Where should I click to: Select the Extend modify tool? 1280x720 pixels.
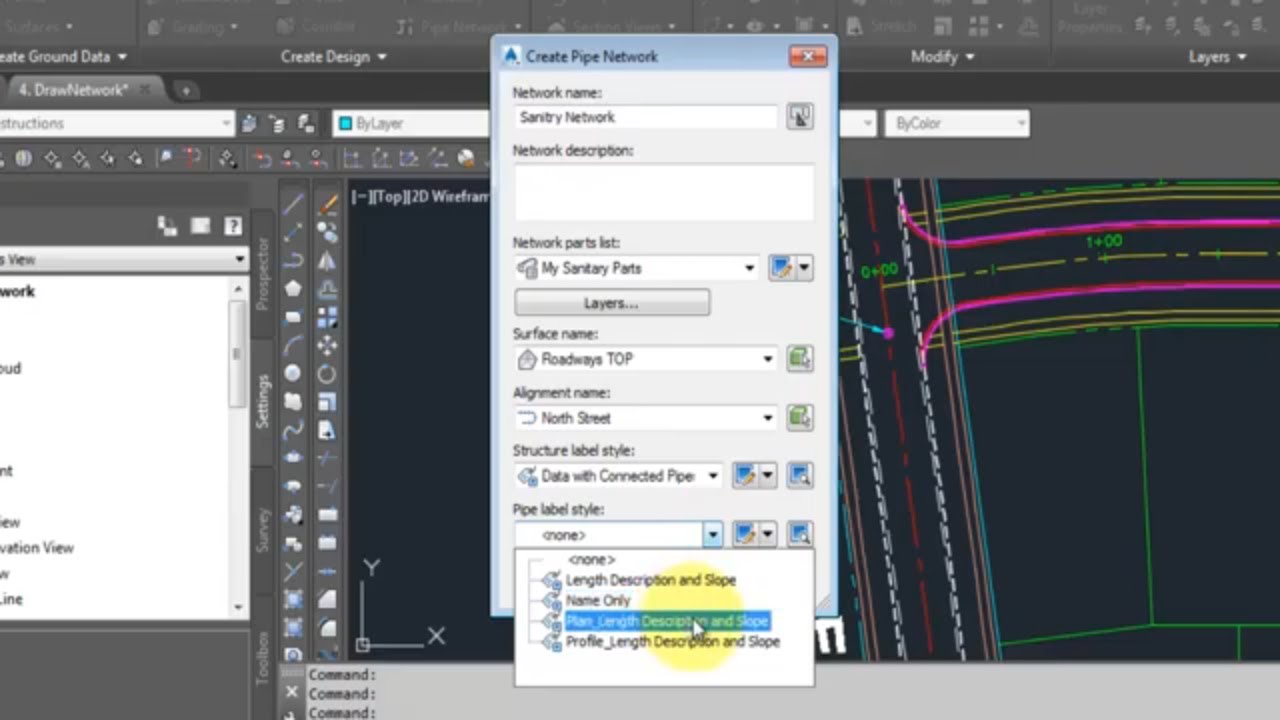[x=327, y=486]
